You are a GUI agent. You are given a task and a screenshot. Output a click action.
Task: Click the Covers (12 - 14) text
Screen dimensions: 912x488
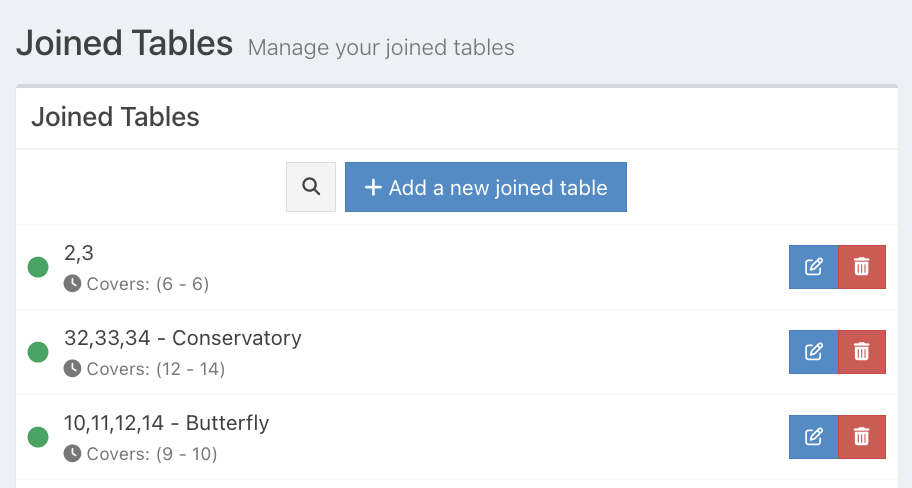tap(156, 369)
